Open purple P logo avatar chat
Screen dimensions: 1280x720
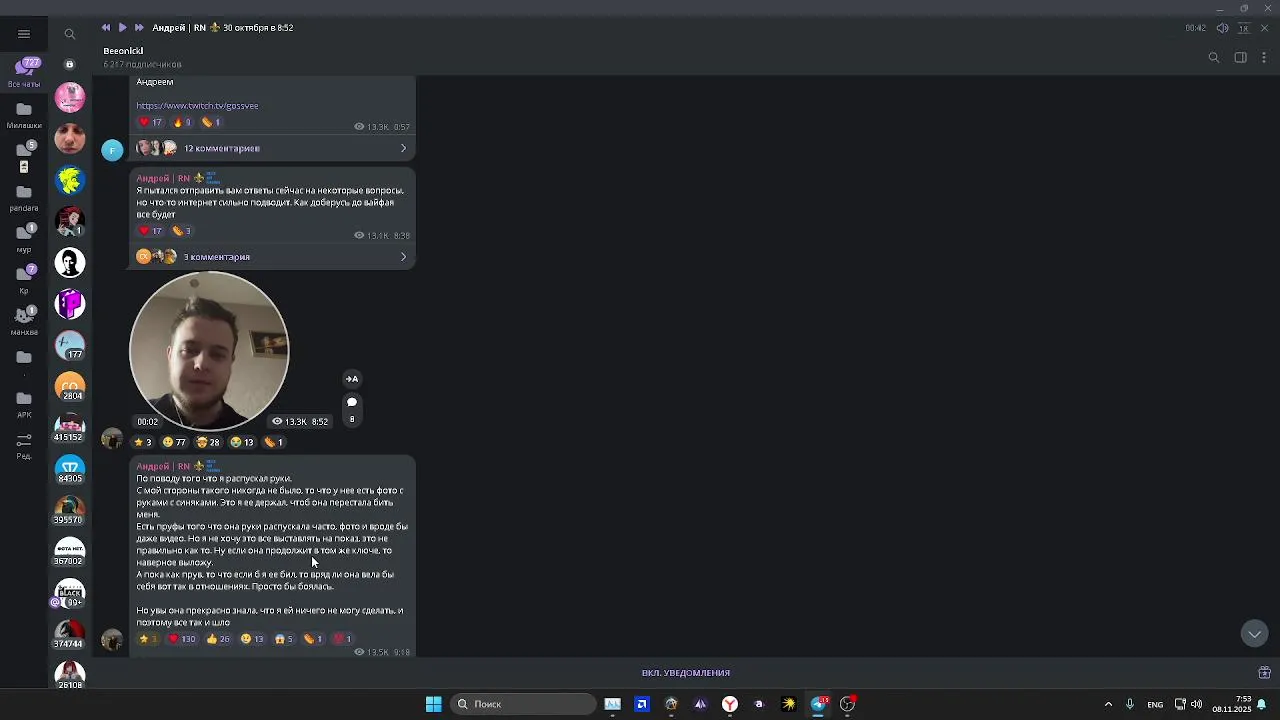tap(70, 304)
